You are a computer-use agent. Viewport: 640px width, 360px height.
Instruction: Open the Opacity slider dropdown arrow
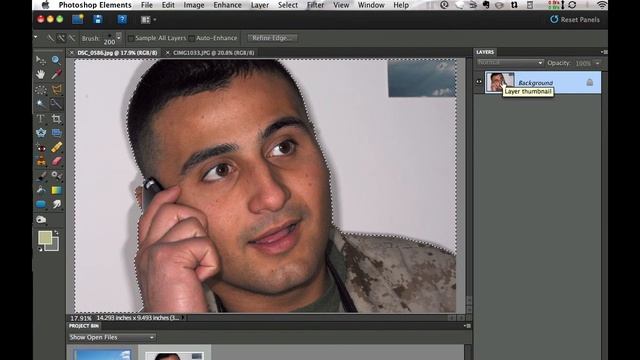click(598, 63)
